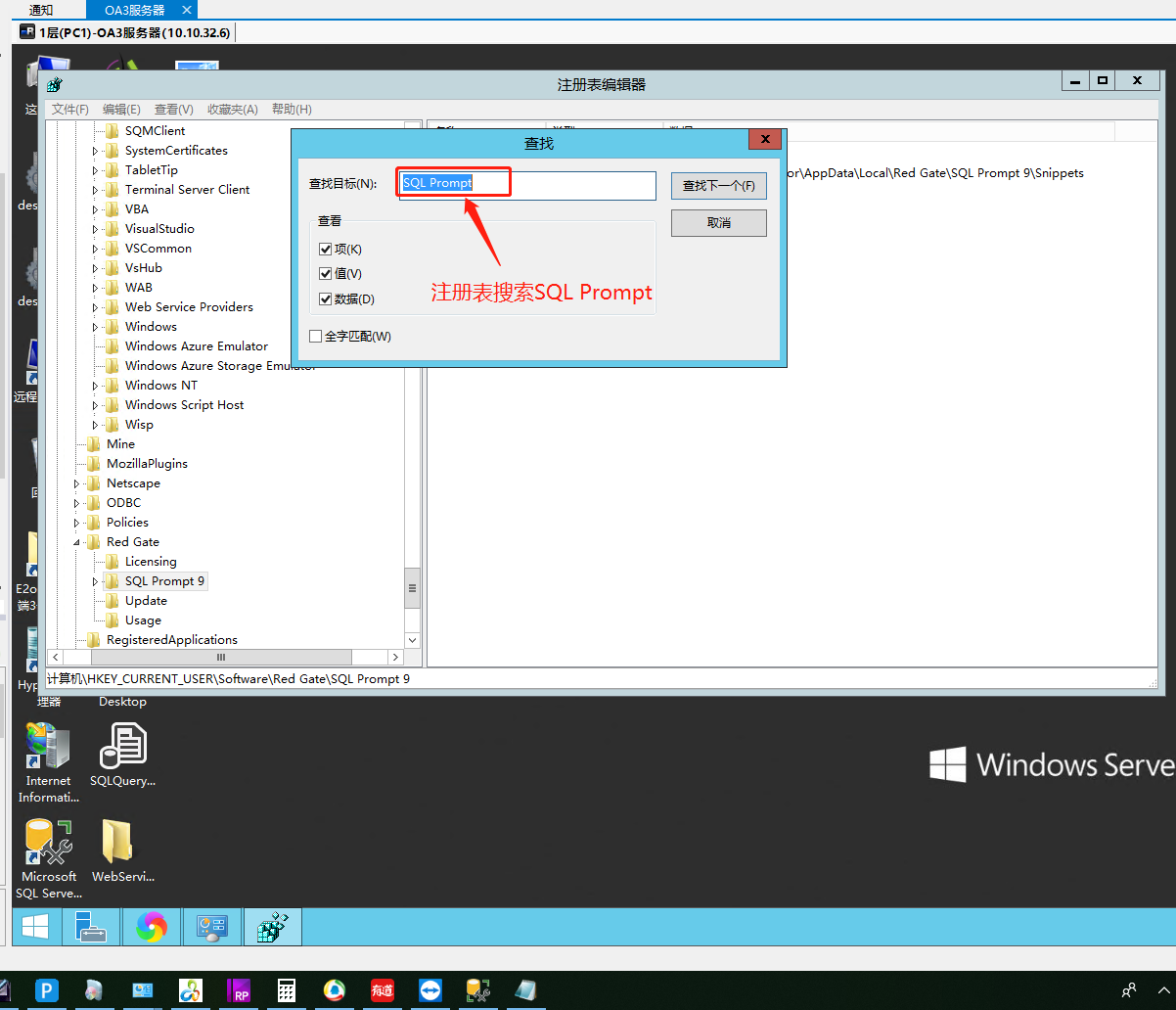
Task: Expand the ODBC key
Action: pos(76,503)
